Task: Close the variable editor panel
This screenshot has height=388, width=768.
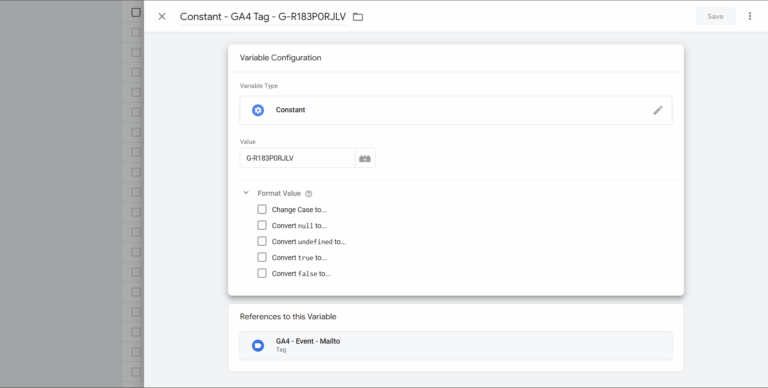Action: [162, 17]
